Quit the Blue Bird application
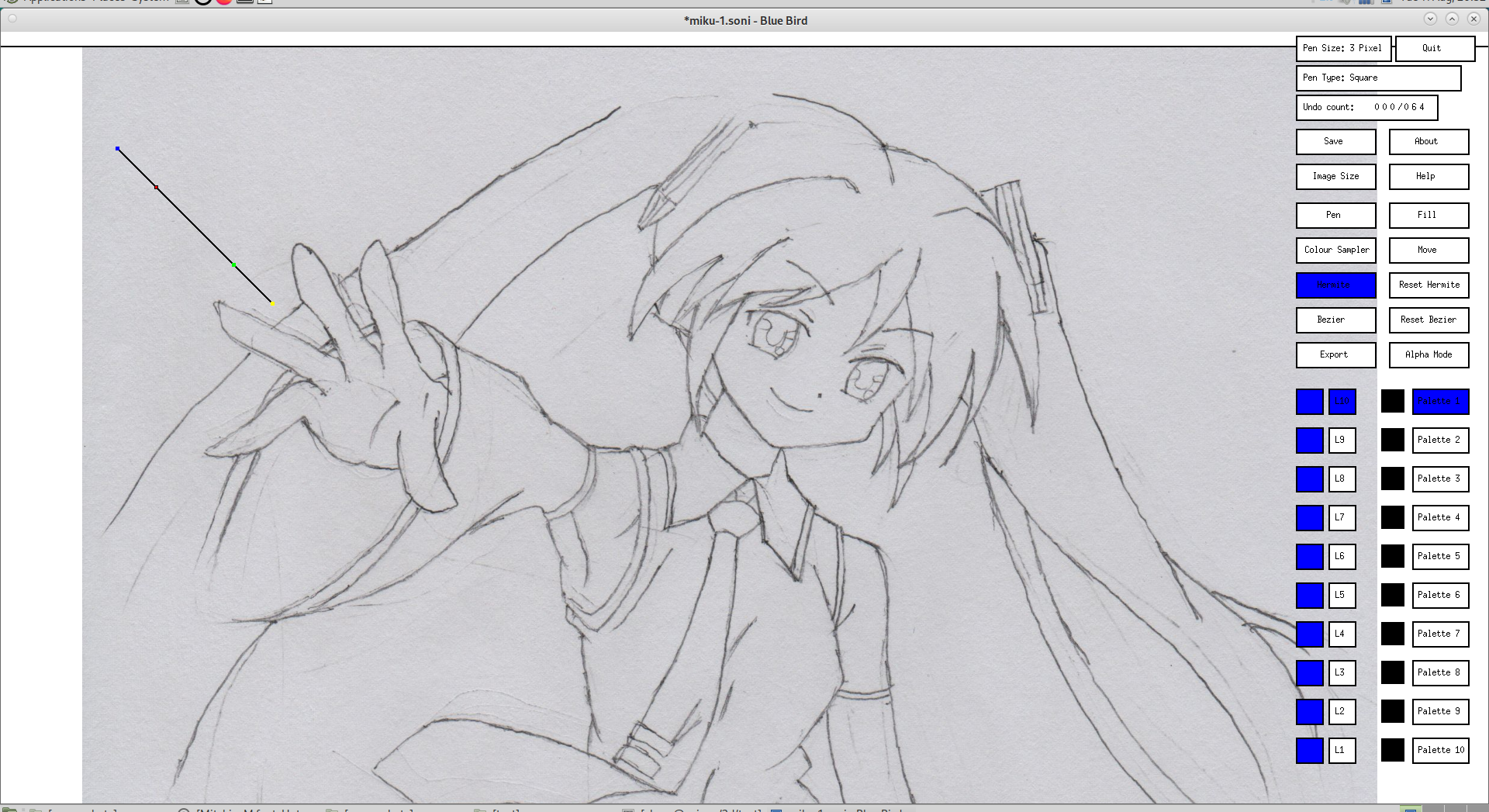This screenshot has height=812, width=1489. point(1435,49)
